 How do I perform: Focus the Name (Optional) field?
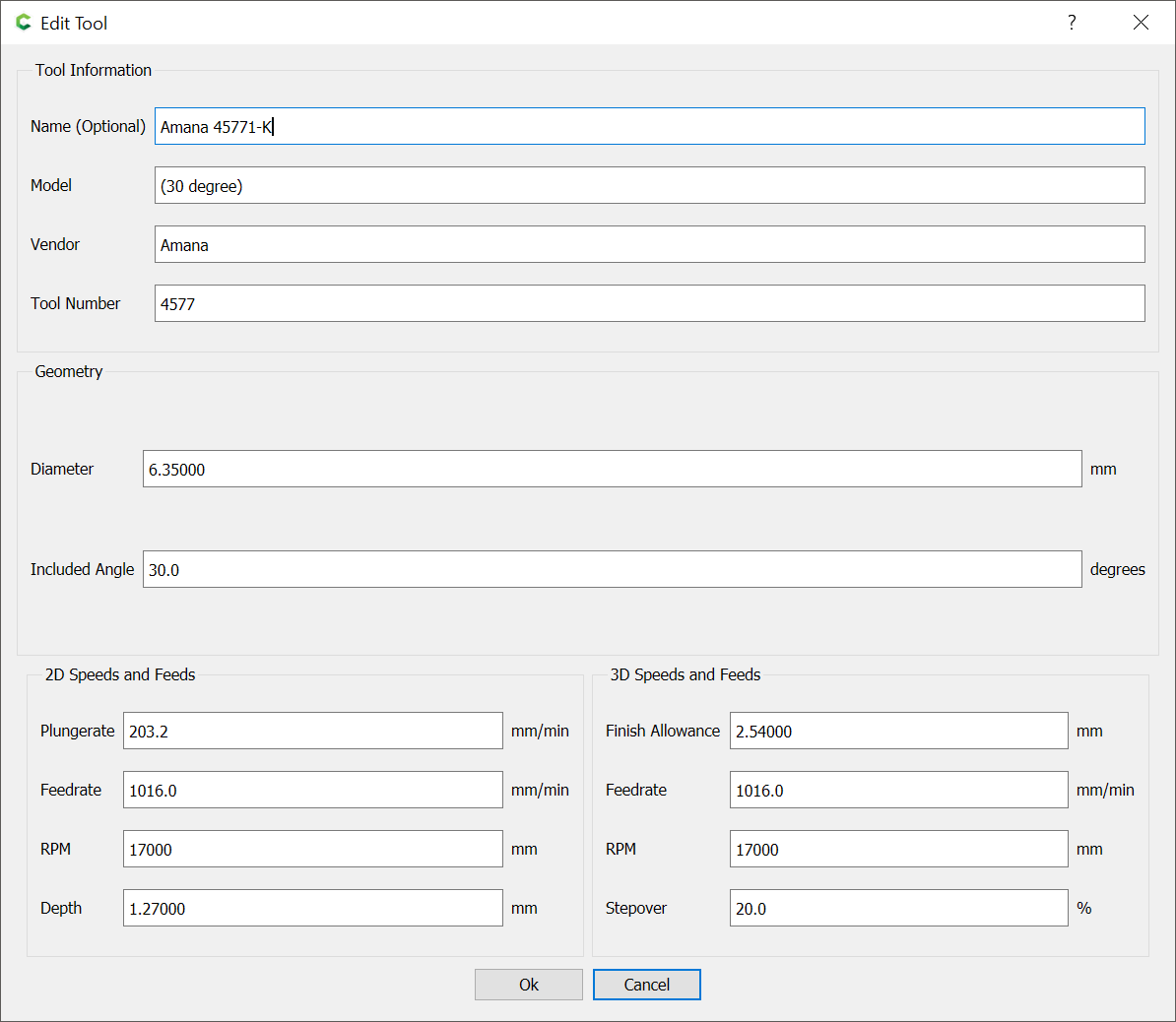click(x=649, y=126)
